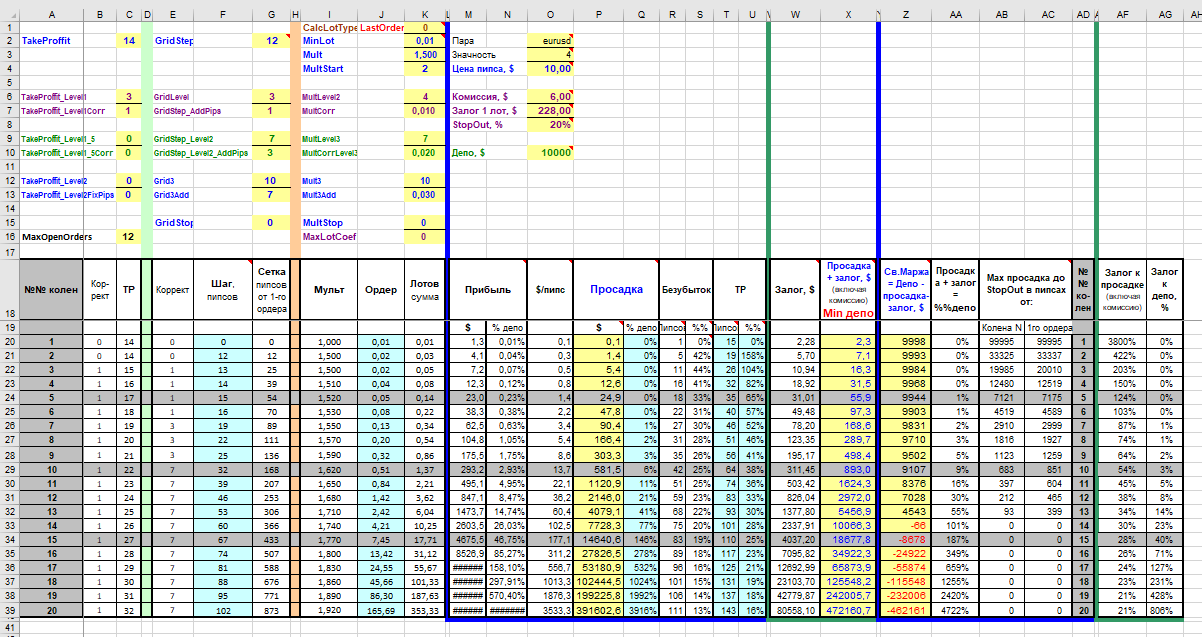This screenshot has height=637, width=1202.
Task: Click the 806% cell in the last row
Action: [x=1165, y=609]
